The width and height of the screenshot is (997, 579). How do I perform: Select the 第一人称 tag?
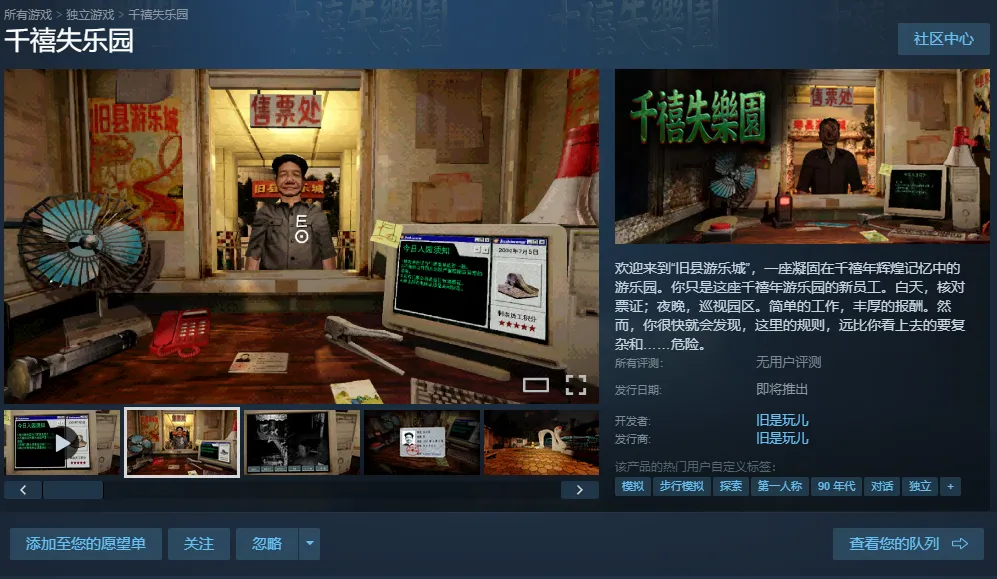780,486
